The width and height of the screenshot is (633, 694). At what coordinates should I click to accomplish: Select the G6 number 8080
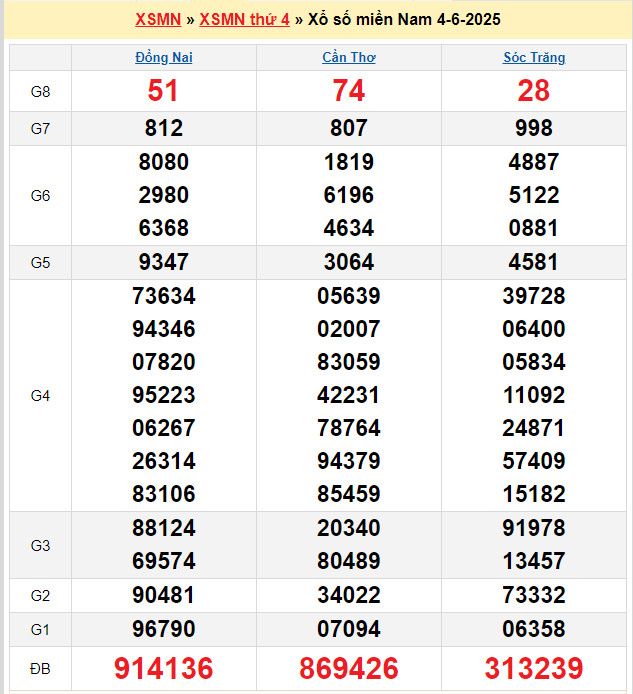click(x=164, y=162)
